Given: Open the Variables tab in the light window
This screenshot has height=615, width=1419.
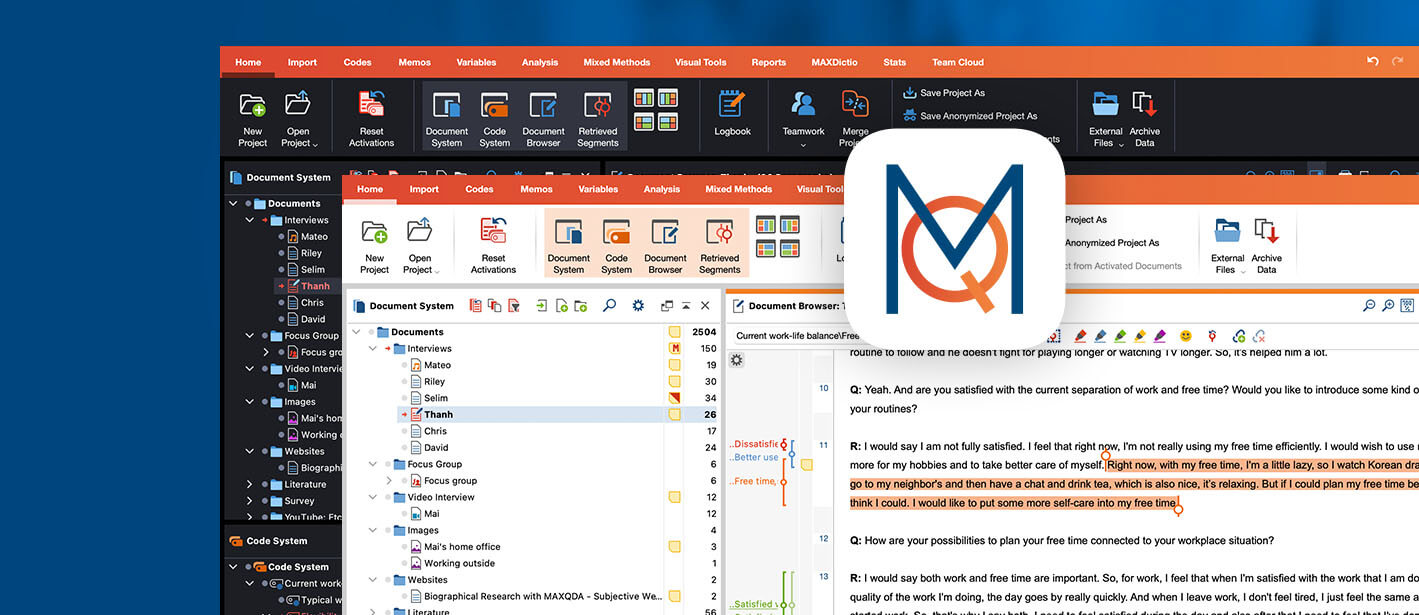Looking at the screenshot, I should tap(598, 189).
